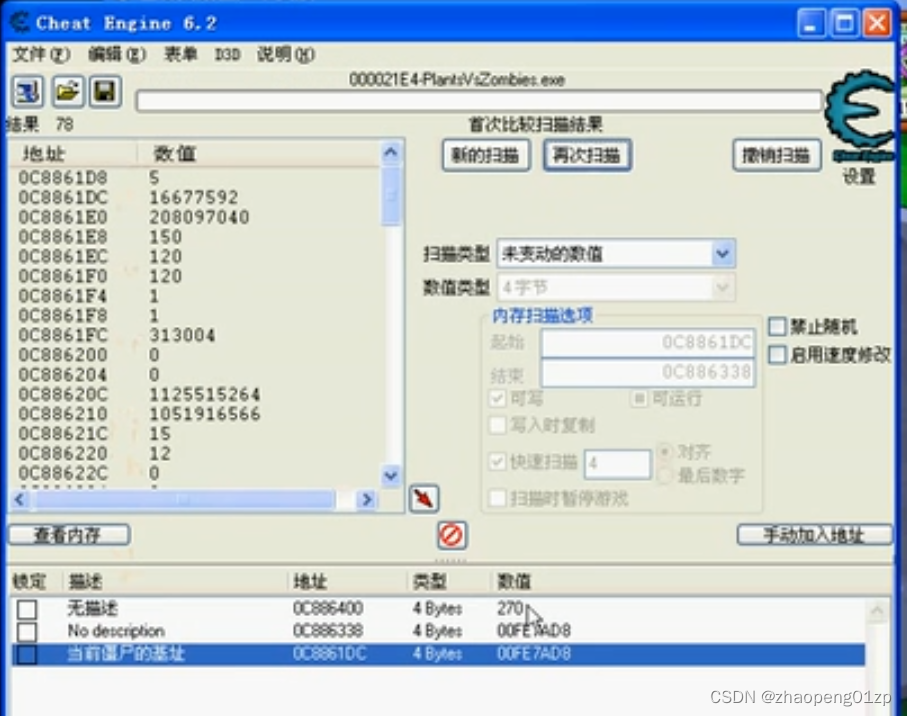Click the 描述 column header
Viewport: 907px width, 716px height.
(175, 581)
